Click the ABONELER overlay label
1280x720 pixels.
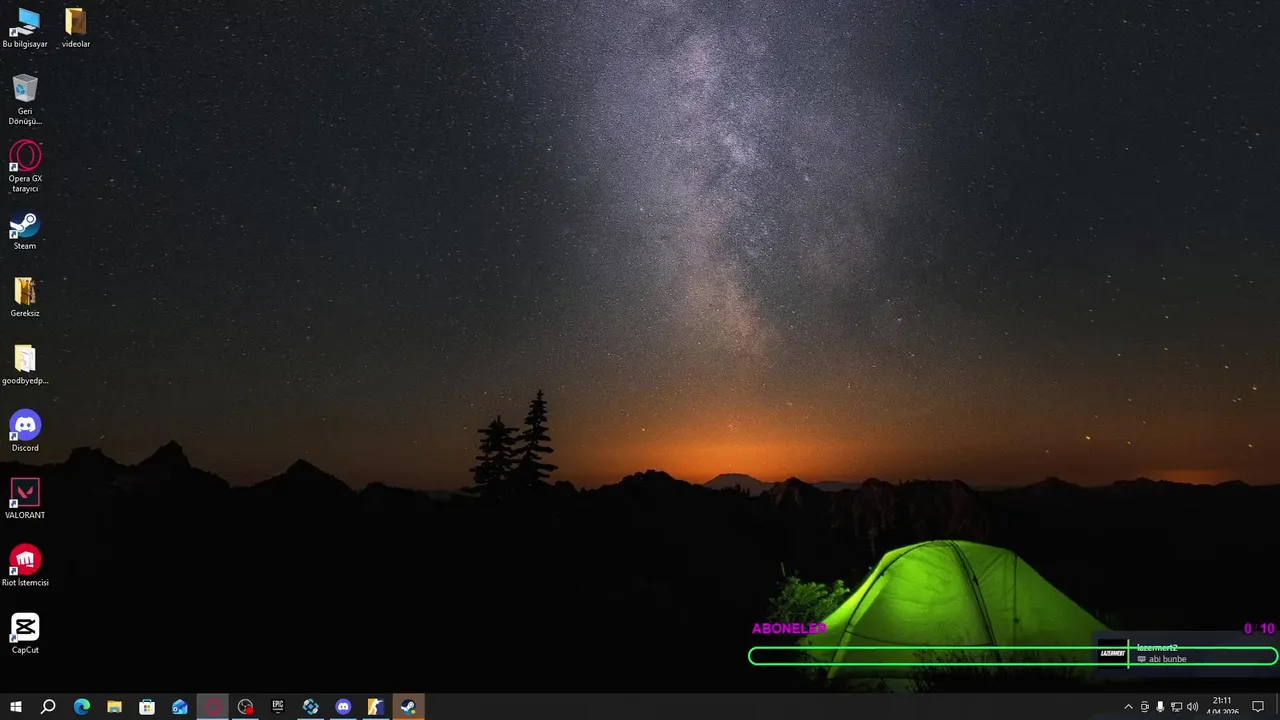[x=789, y=629]
